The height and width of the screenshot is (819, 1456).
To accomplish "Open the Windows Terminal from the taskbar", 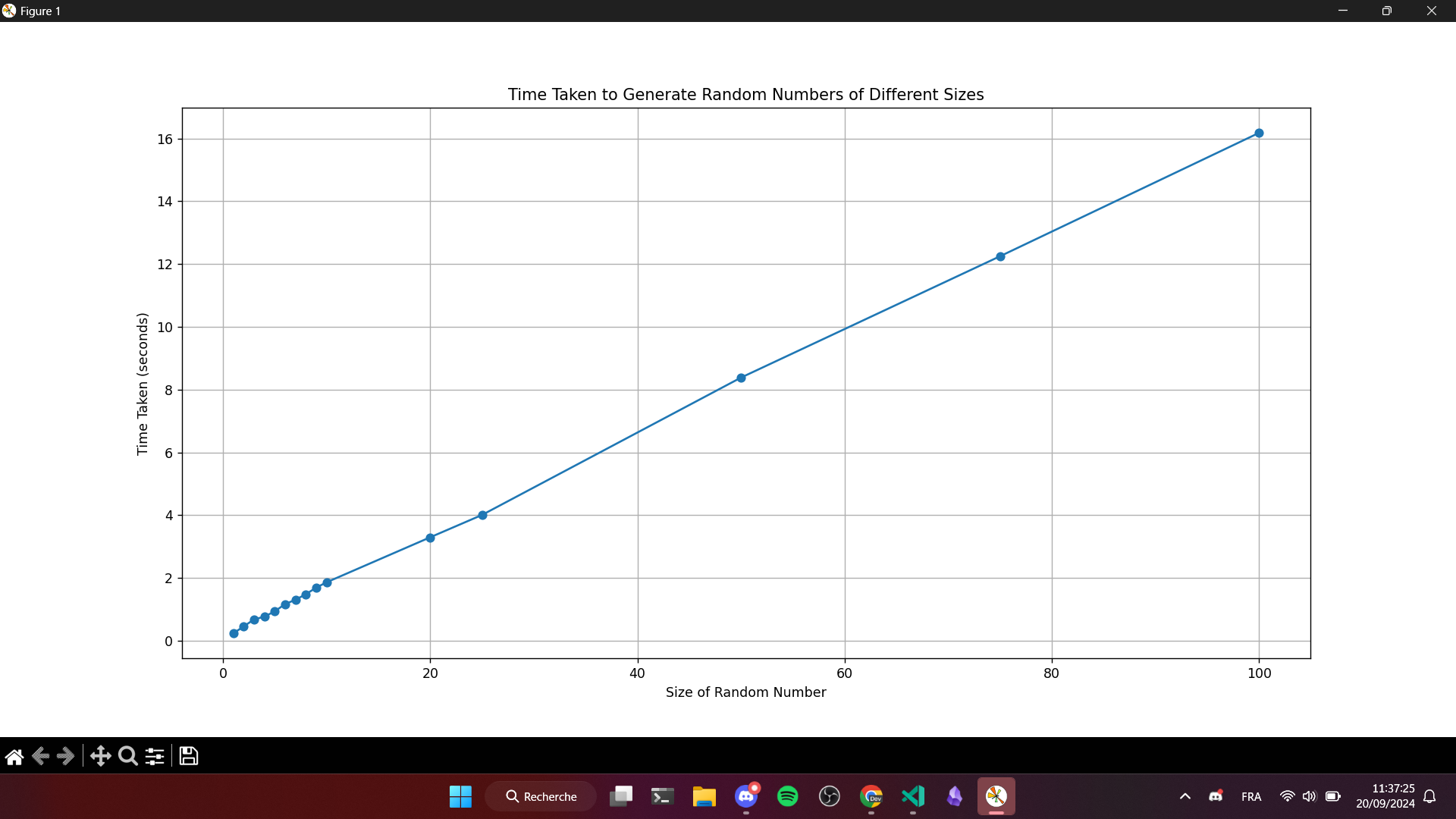I will tap(661, 796).
